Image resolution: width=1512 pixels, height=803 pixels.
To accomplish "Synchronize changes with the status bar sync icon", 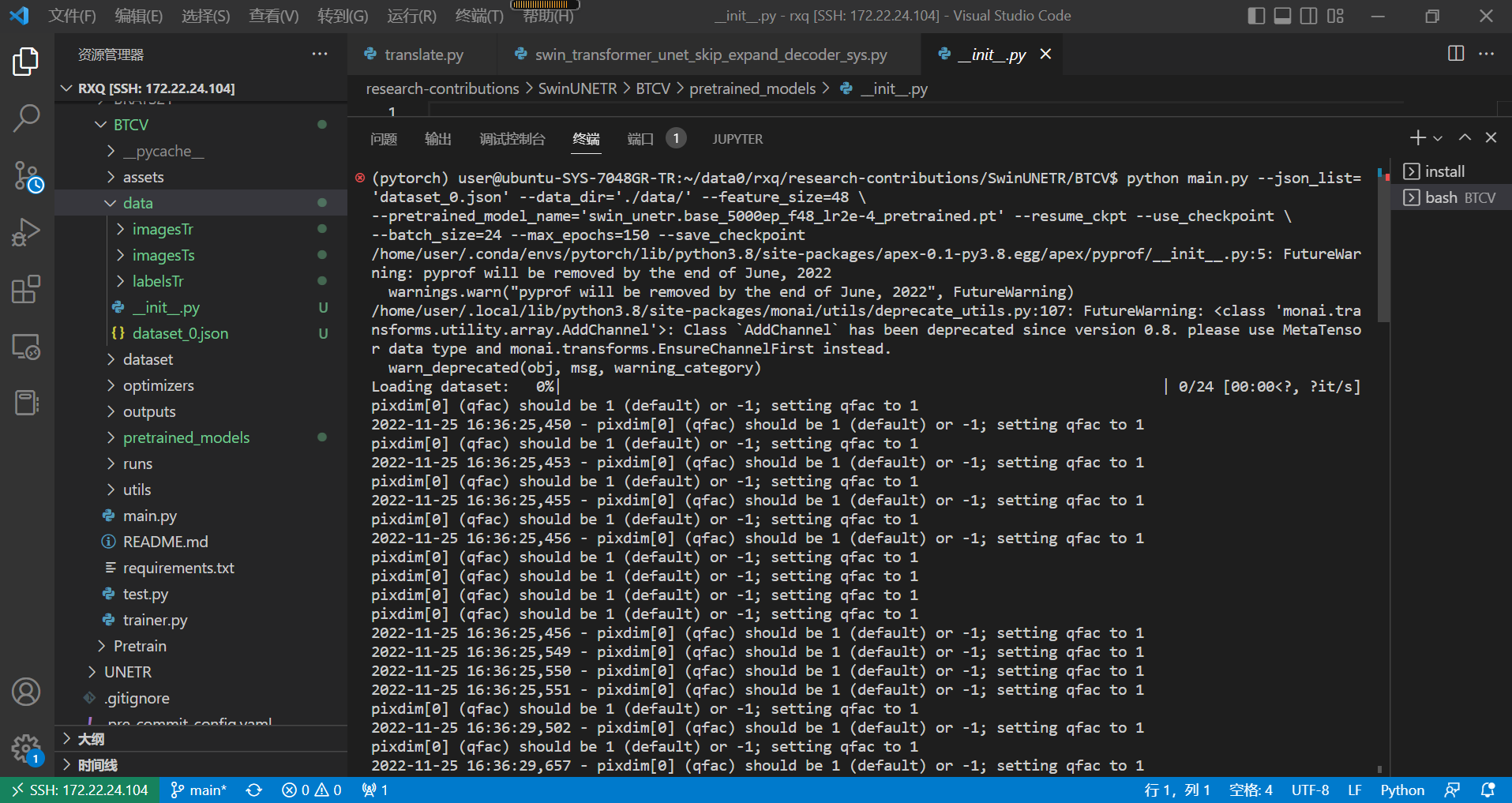I will pos(253,789).
